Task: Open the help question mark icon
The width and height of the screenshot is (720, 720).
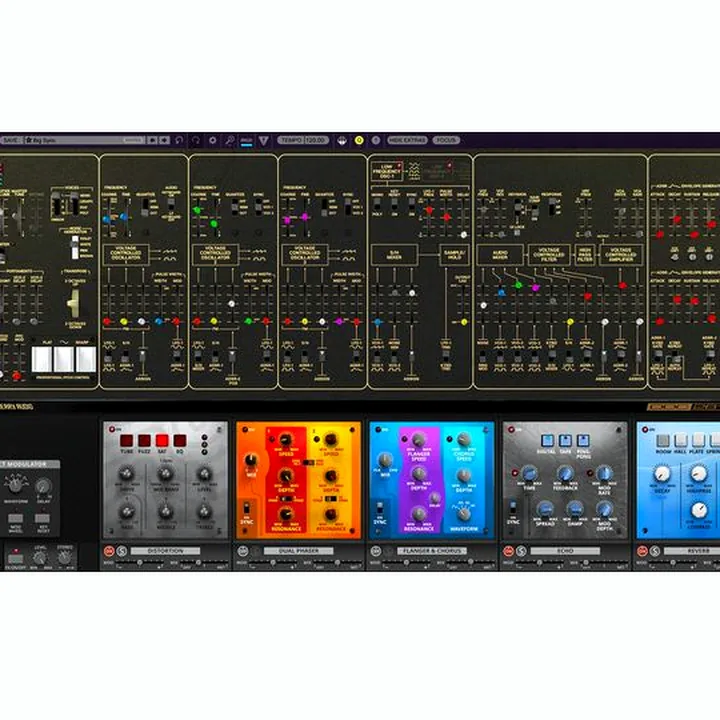Action: point(376,140)
